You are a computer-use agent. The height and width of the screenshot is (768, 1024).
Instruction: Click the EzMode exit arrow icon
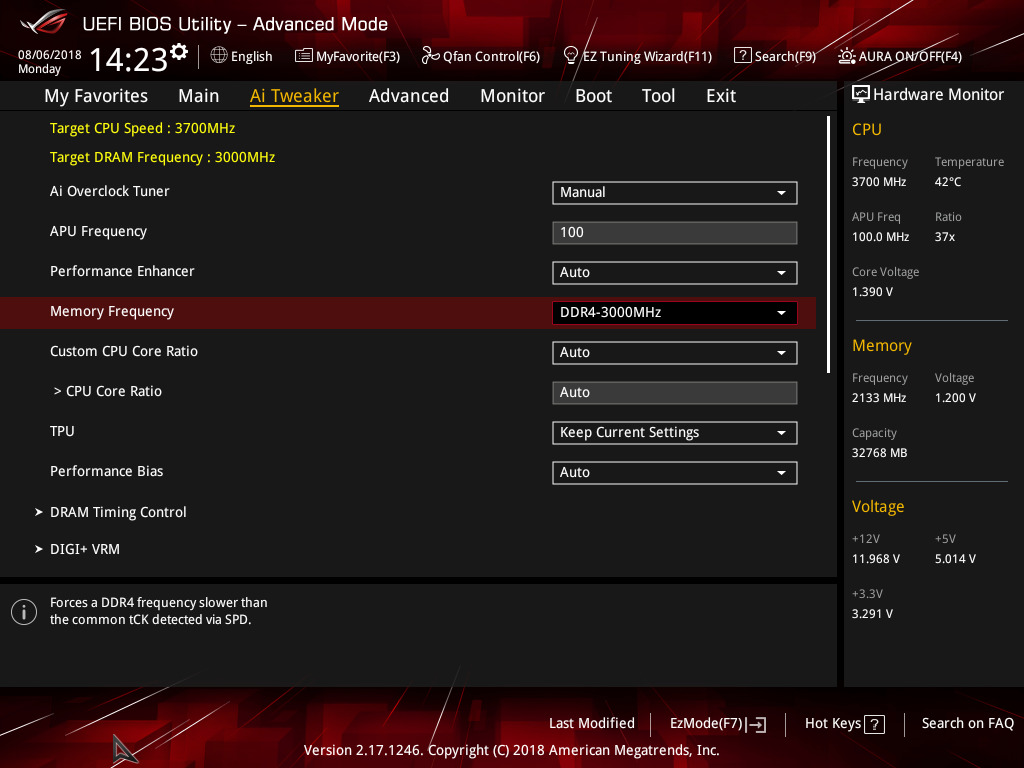tap(756, 724)
